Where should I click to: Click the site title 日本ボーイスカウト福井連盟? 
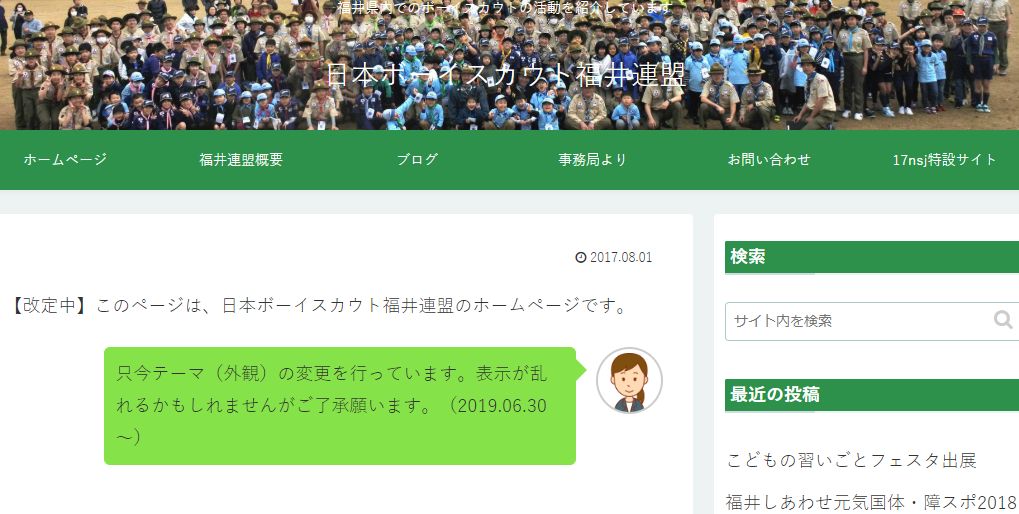pos(505,75)
